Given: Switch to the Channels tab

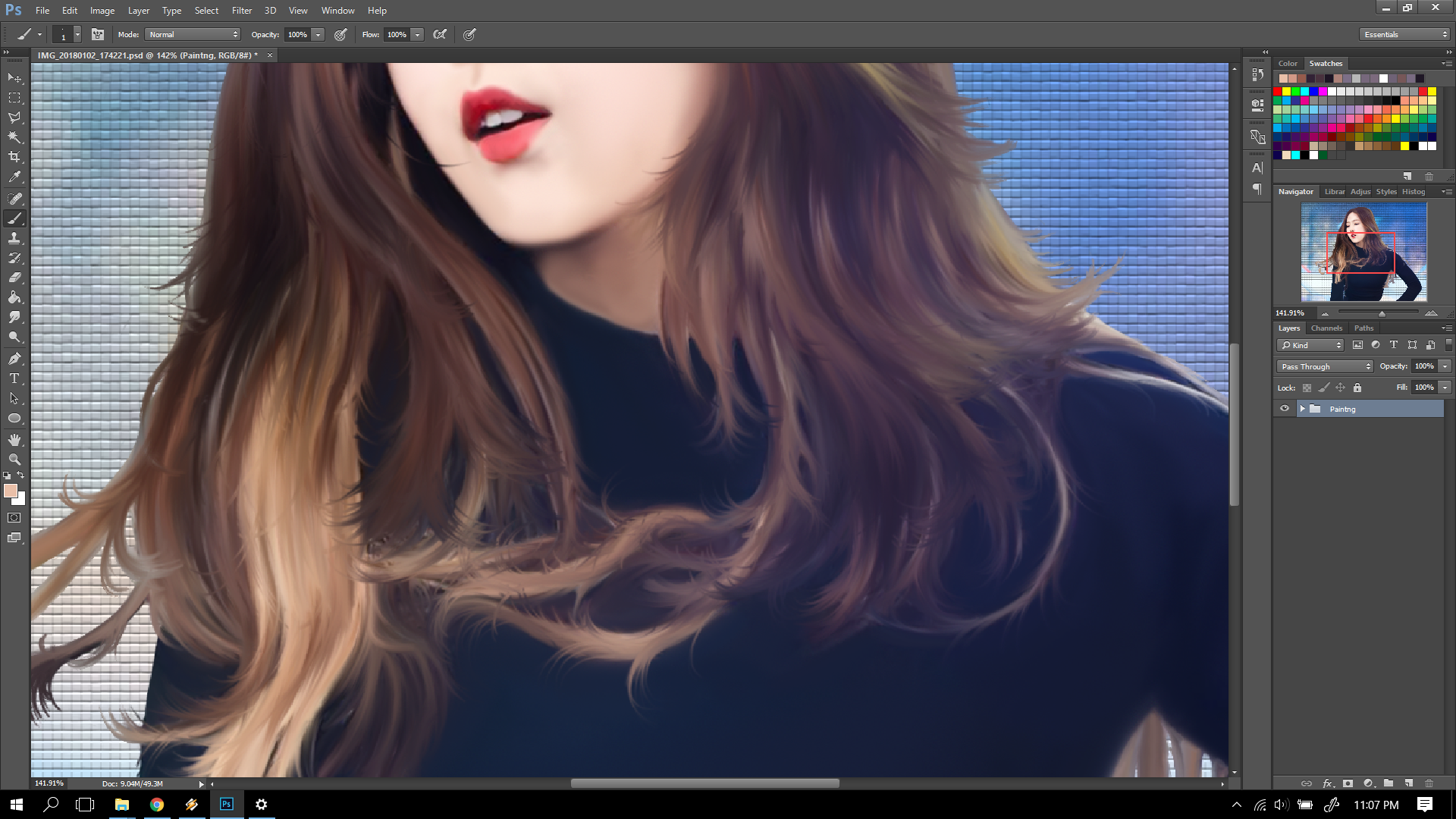Looking at the screenshot, I should tap(1326, 328).
